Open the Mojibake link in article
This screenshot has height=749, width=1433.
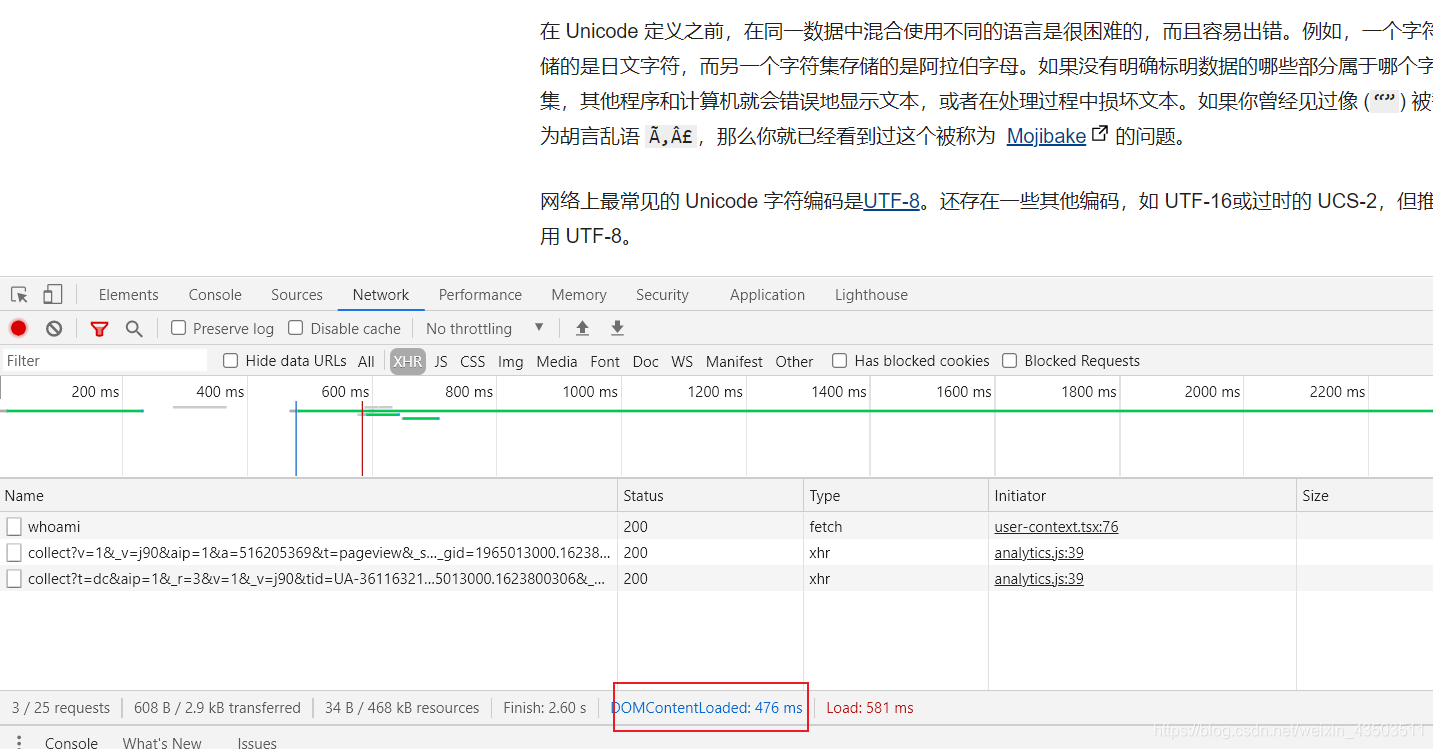coord(1046,136)
